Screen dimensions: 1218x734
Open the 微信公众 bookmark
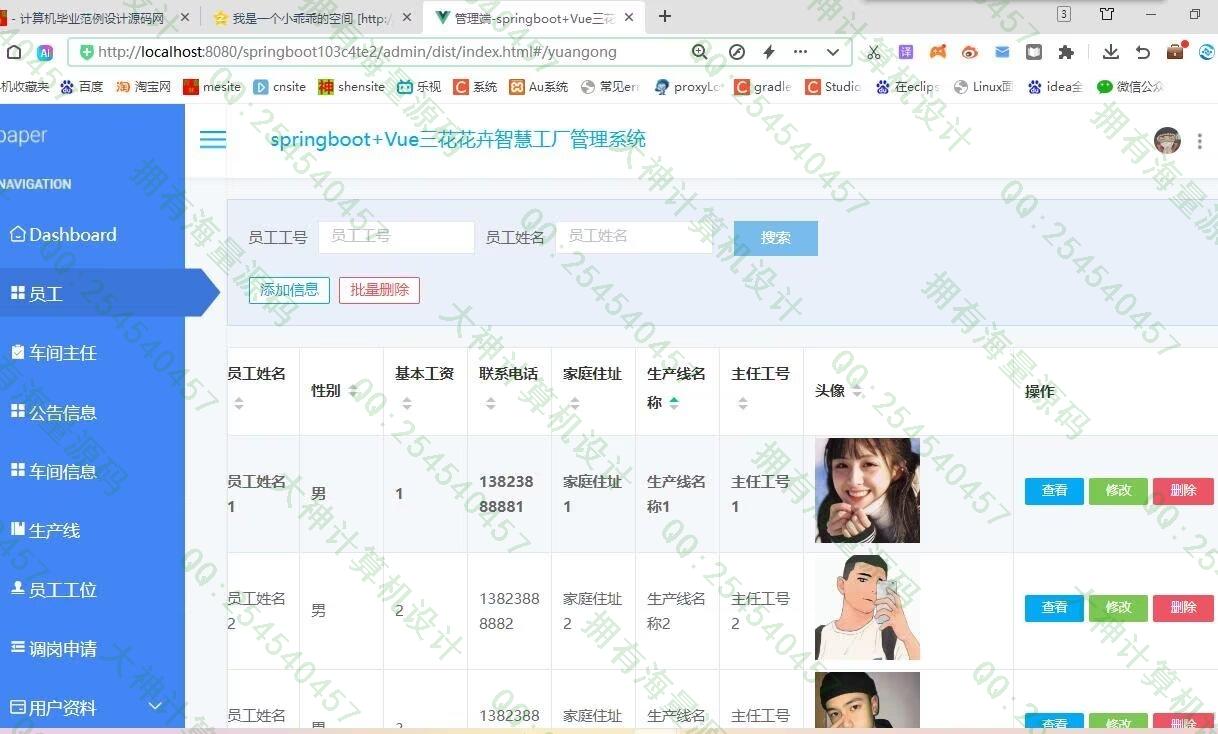1130,87
